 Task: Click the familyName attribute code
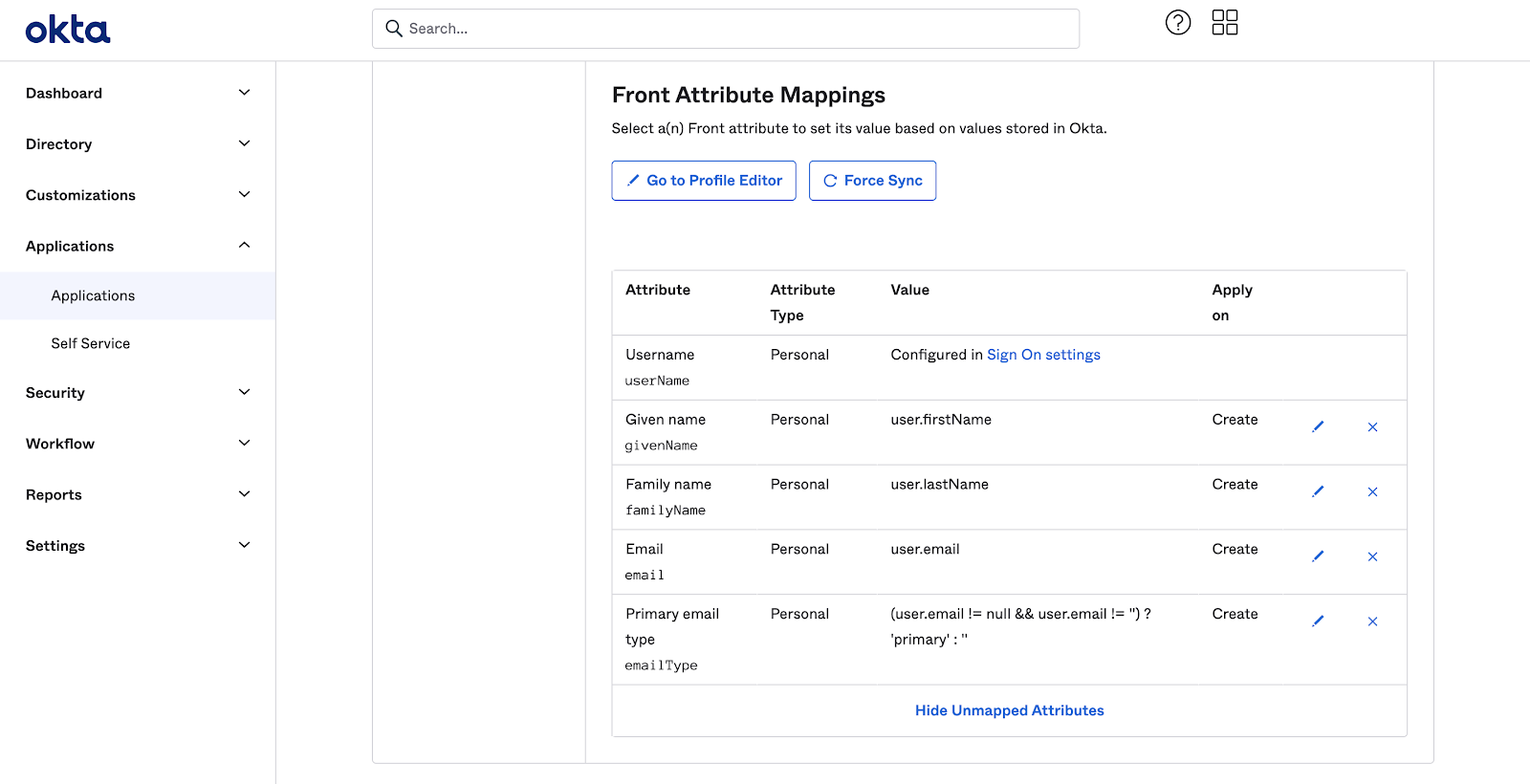pyautogui.click(x=666, y=511)
